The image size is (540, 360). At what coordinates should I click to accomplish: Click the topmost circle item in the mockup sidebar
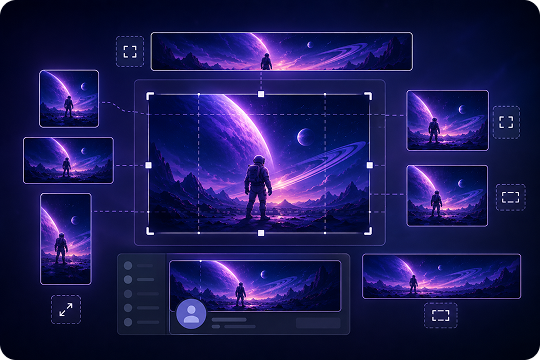[x=128, y=266]
